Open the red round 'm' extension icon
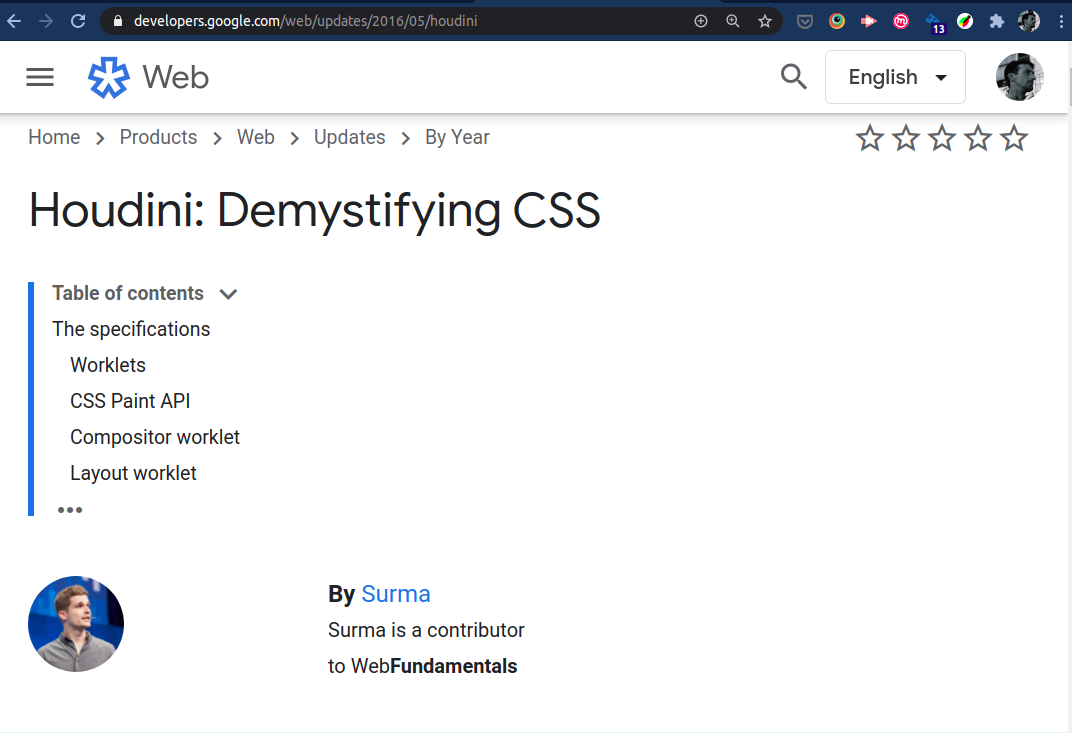Image resolution: width=1072 pixels, height=733 pixels. tap(900, 21)
